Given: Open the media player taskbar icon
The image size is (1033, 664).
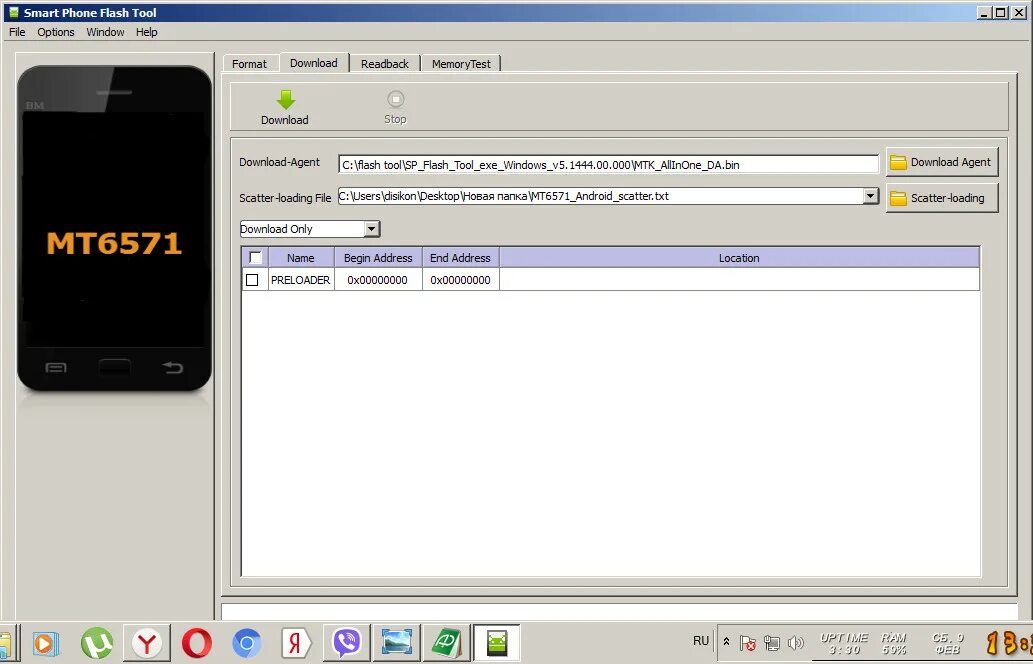Looking at the screenshot, I should click(x=46, y=643).
